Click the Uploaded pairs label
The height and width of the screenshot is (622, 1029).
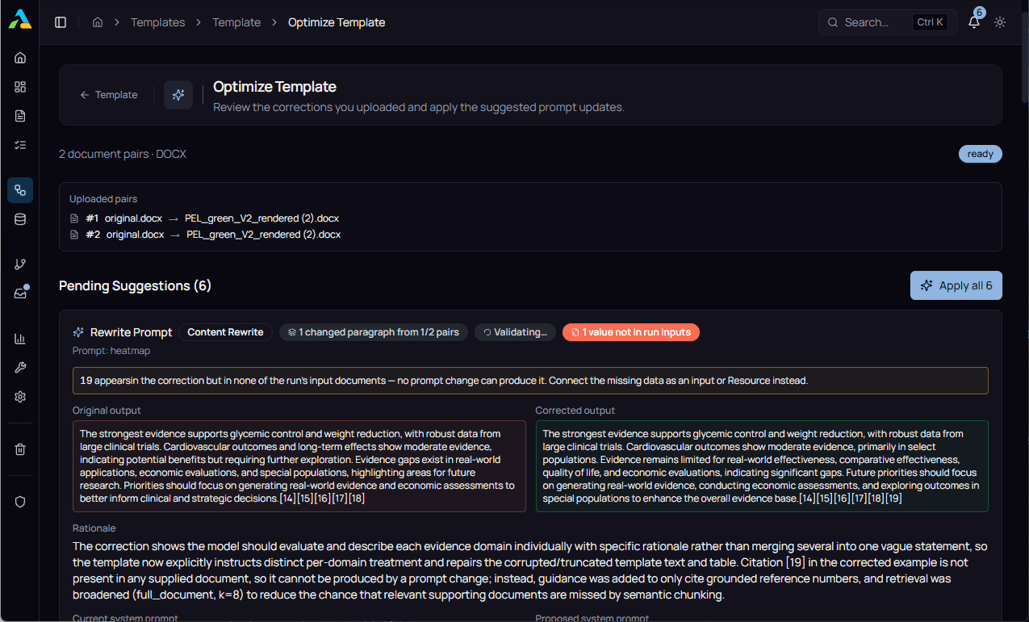[x=103, y=199]
